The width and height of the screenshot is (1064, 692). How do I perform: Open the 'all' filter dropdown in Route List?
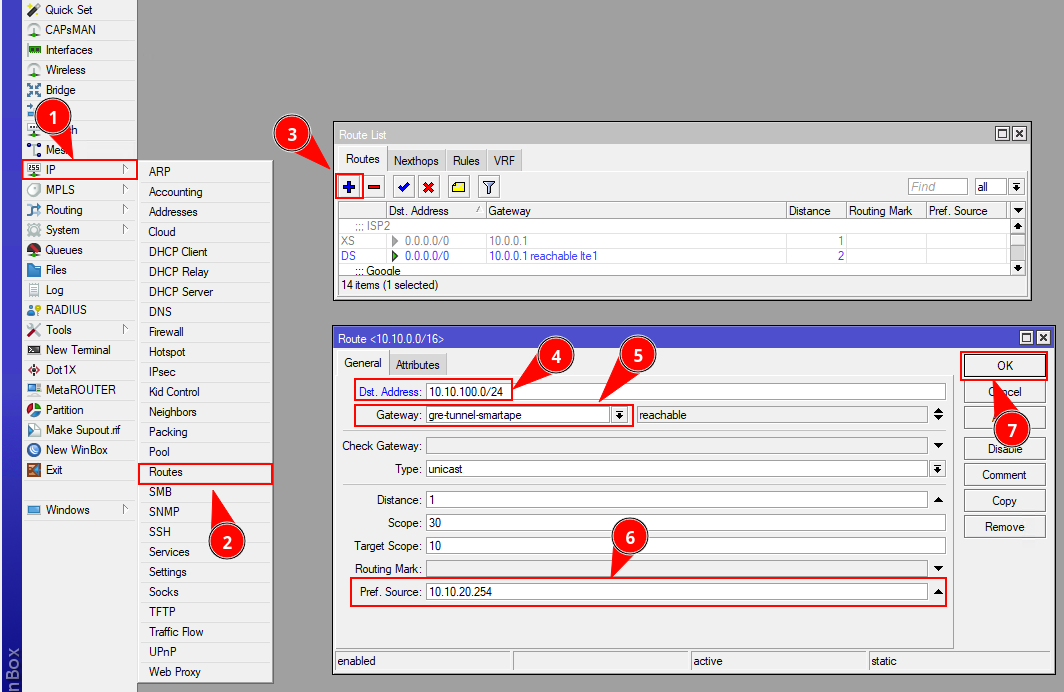pyautogui.click(x=1016, y=187)
